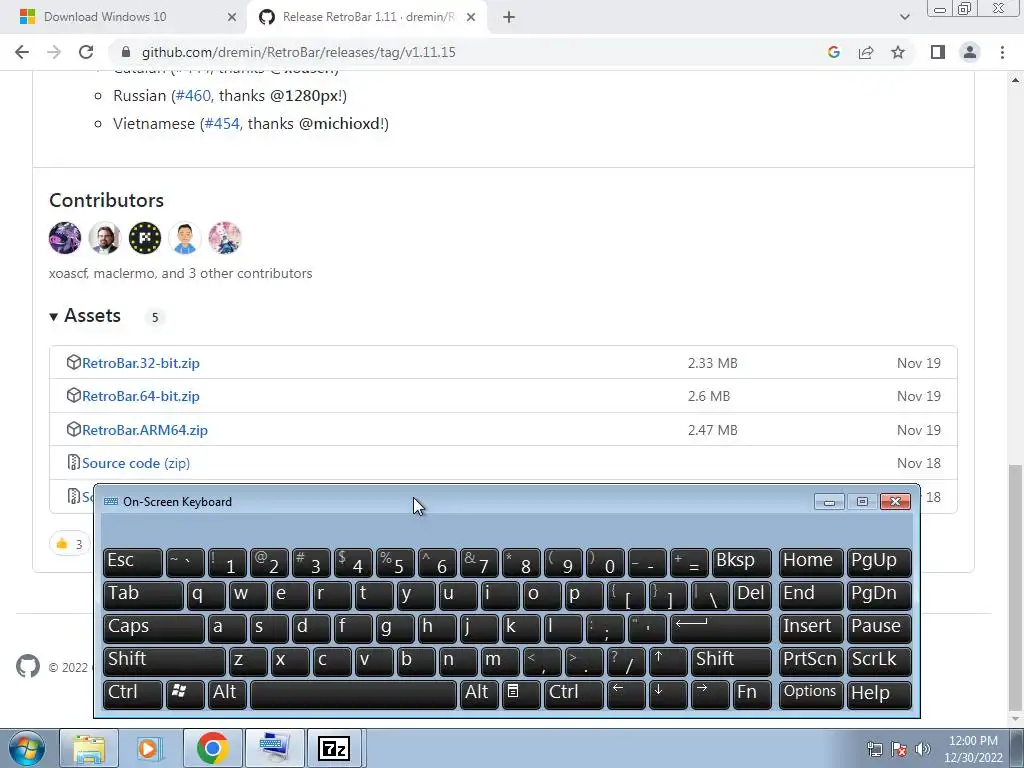Toggle the Caps key on the keyboard

[x=153, y=628]
